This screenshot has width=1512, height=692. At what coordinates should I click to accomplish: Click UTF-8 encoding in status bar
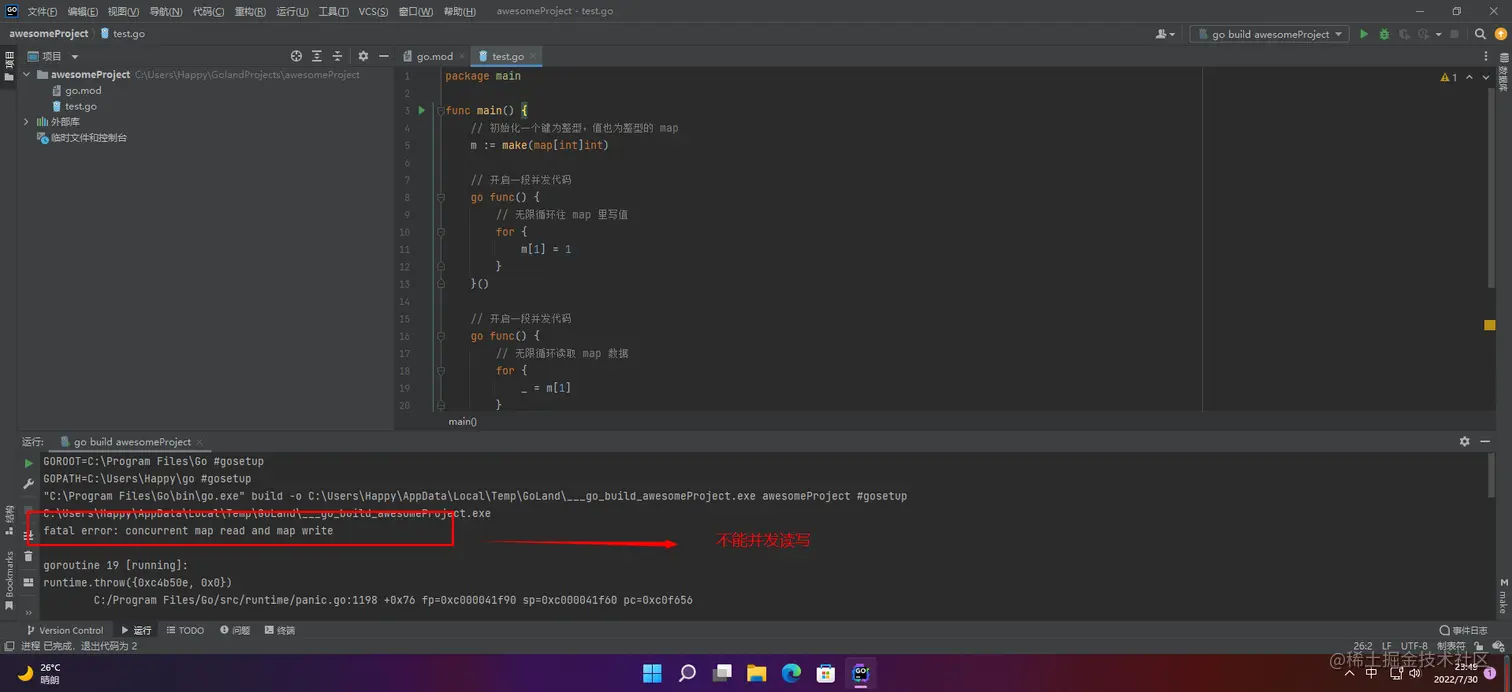pyautogui.click(x=1414, y=646)
